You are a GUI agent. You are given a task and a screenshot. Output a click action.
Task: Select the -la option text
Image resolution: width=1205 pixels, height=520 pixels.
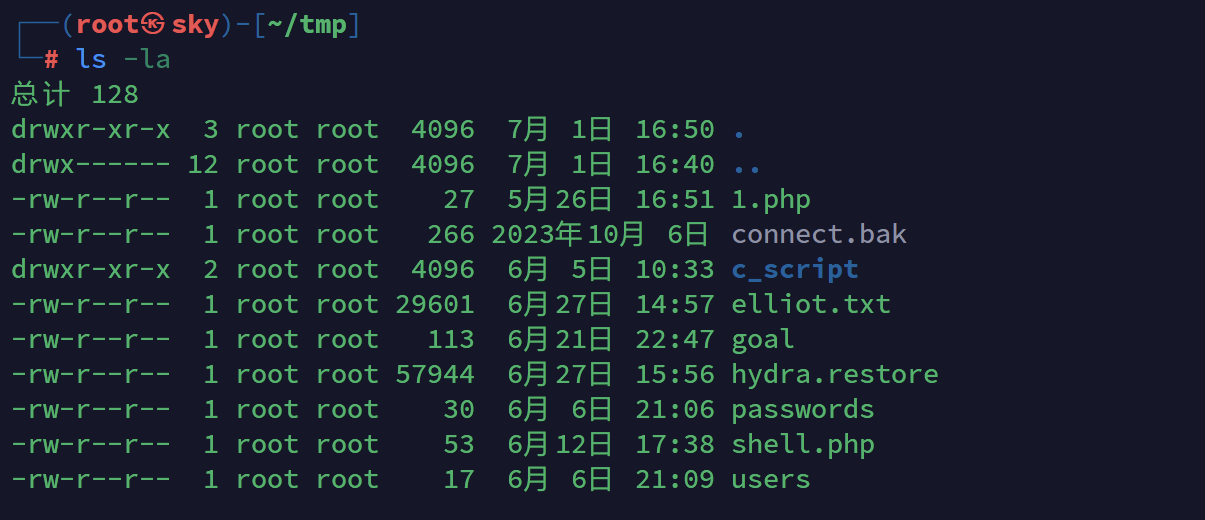tap(147, 60)
